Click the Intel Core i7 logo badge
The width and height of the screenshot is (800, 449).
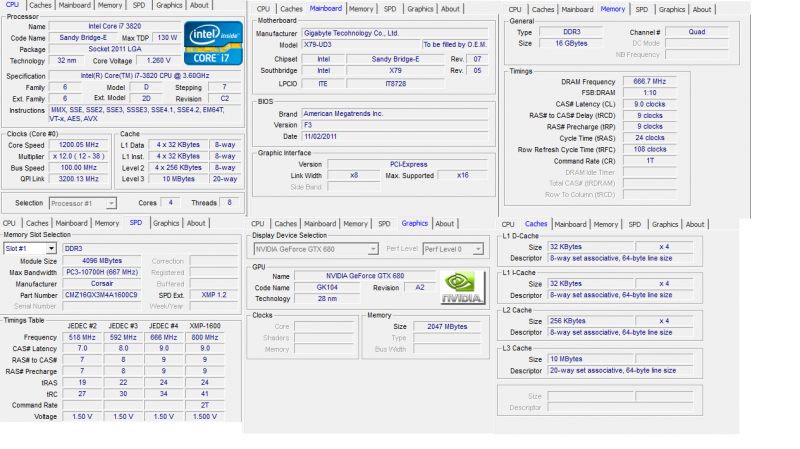213,43
